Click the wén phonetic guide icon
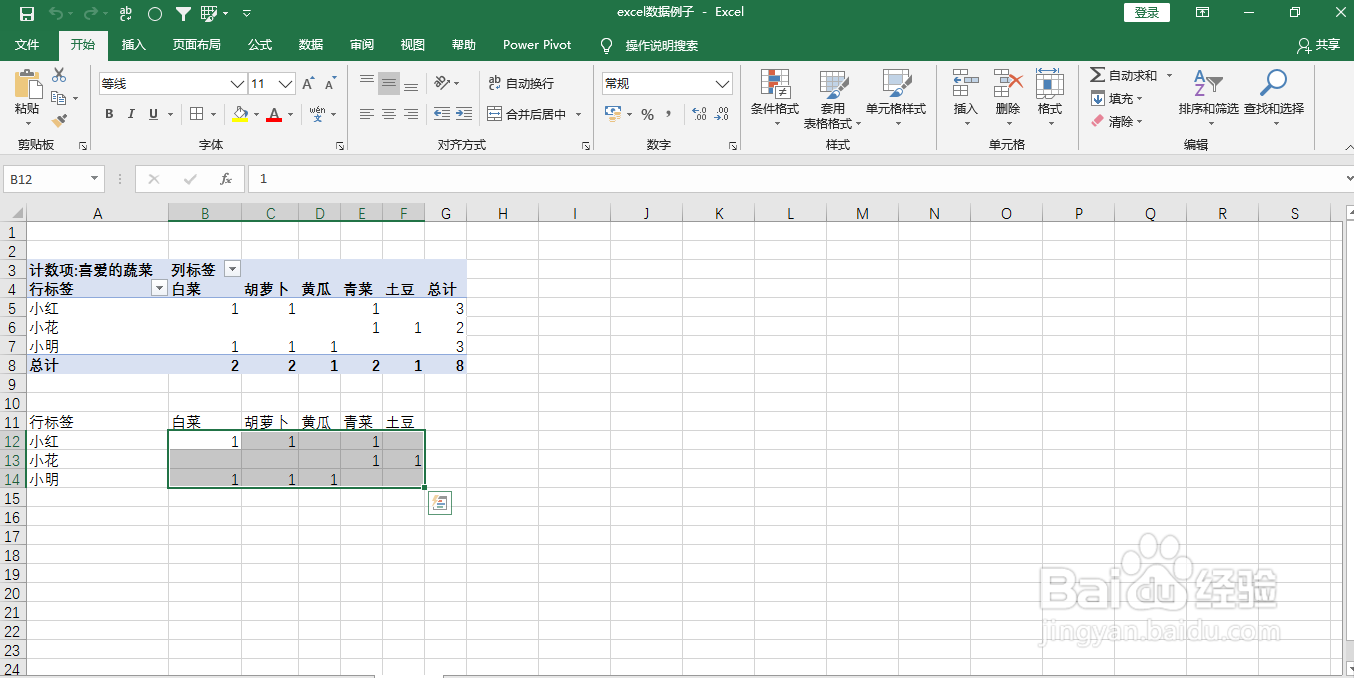The height and width of the screenshot is (678, 1354). 317,114
